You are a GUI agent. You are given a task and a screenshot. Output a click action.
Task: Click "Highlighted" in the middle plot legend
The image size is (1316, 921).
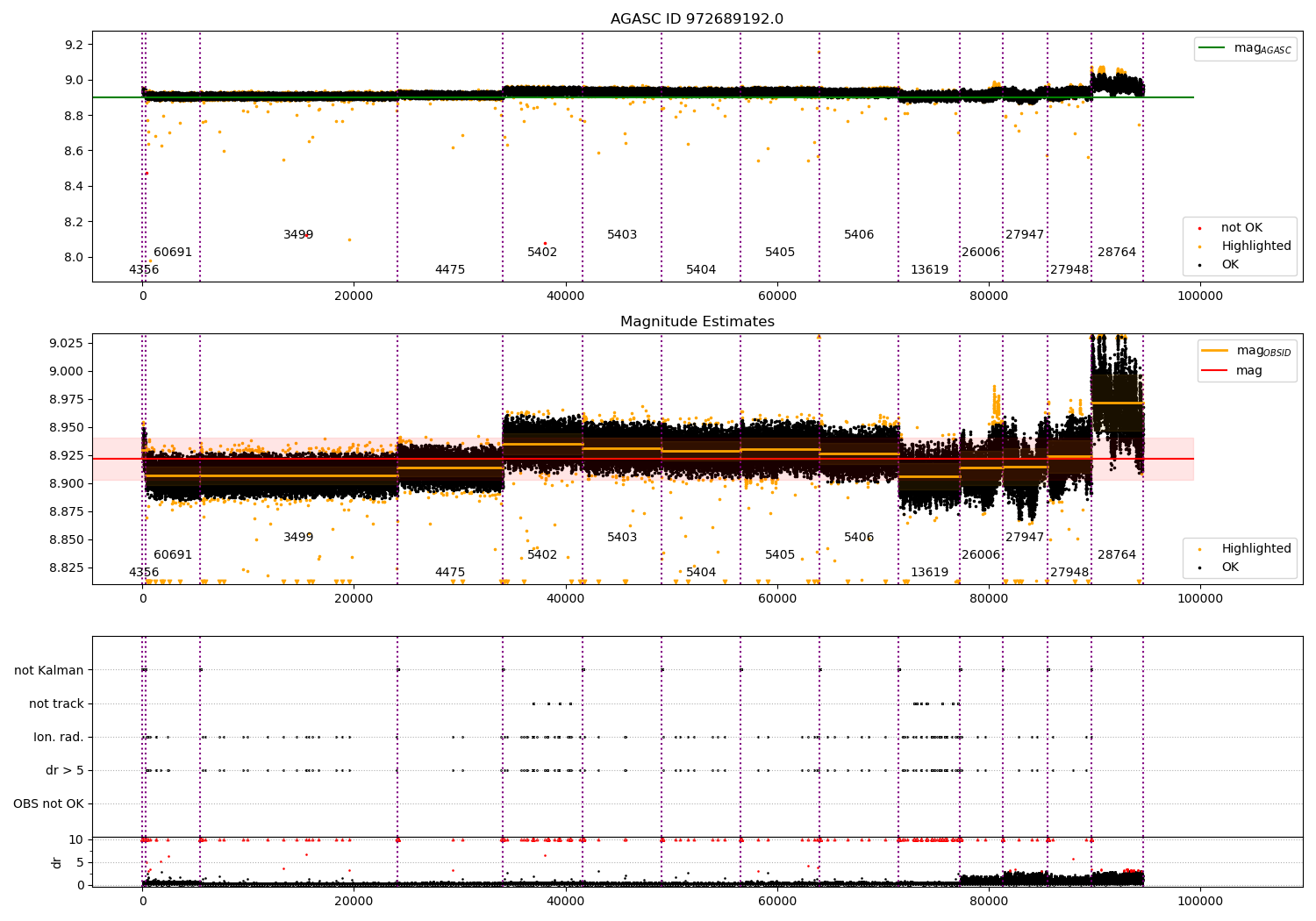[1246, 549]
